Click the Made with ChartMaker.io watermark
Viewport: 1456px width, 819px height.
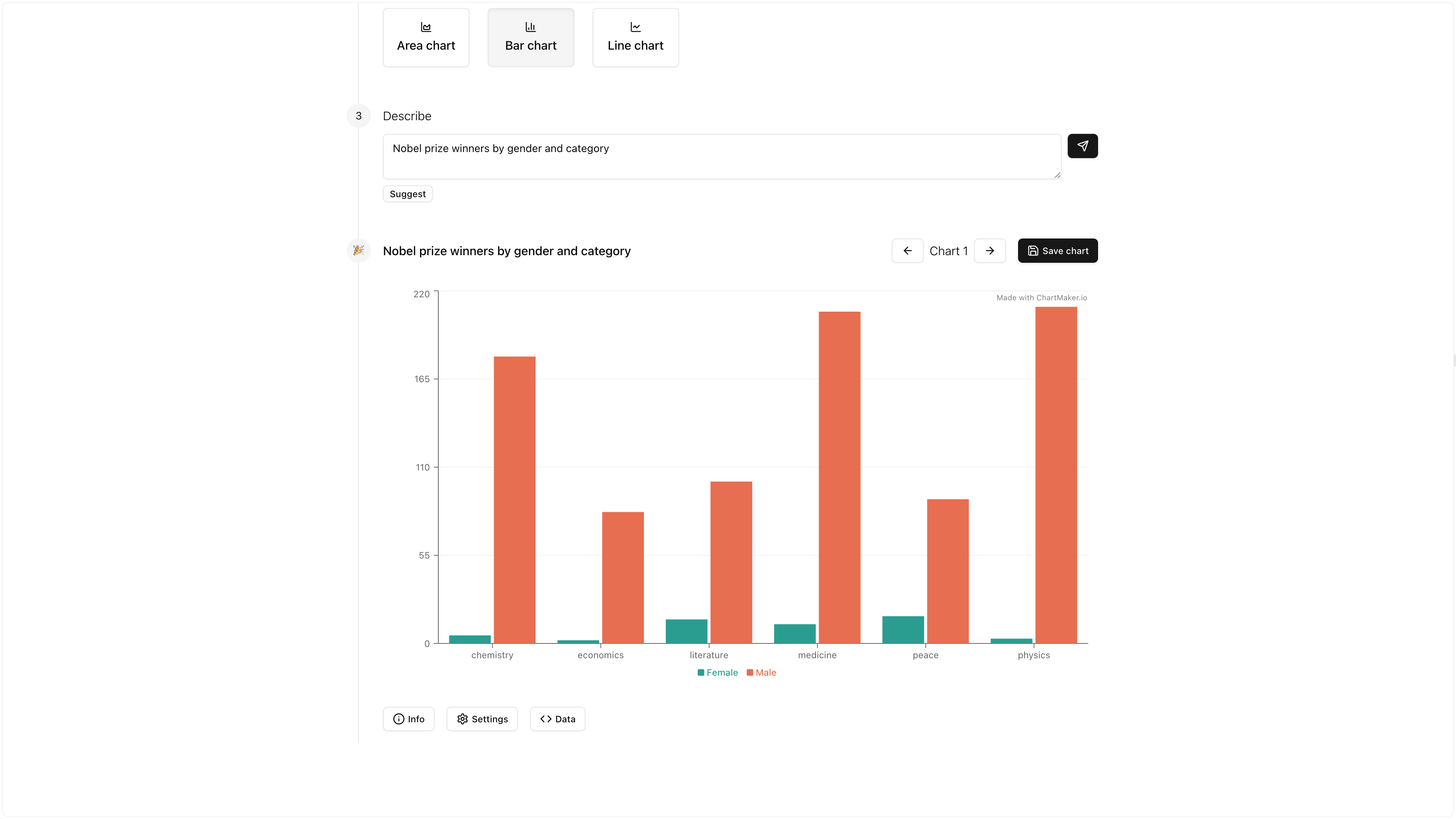coord(1041,298)
